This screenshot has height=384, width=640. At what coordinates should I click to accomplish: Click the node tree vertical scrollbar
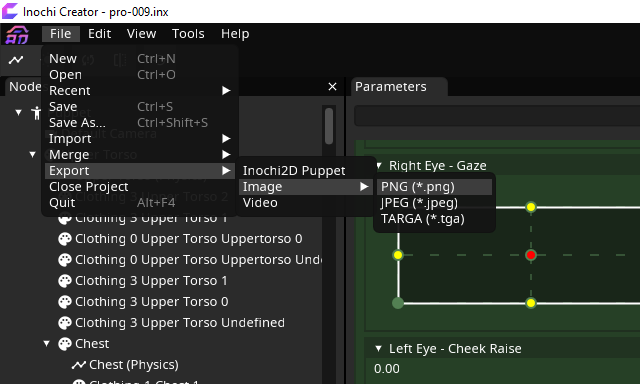click(x=329, y=126)
